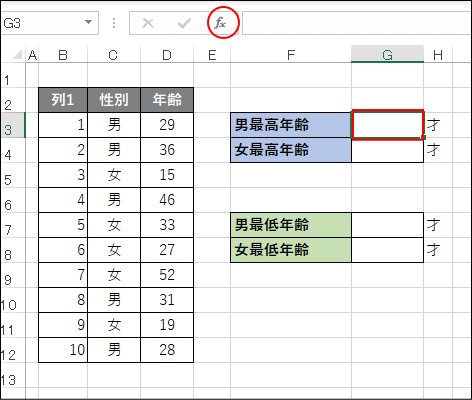Select column G header
Screen dimensions: 472x400
tap(387, 55)
